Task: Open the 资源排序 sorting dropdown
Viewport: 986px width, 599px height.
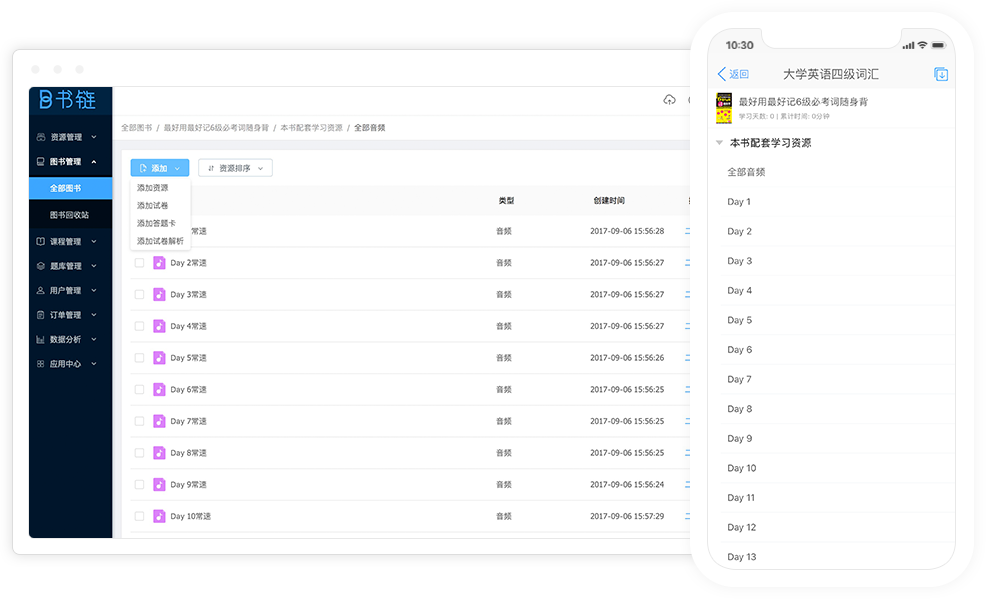Action: pyautogui.click(x=235, y=168)
